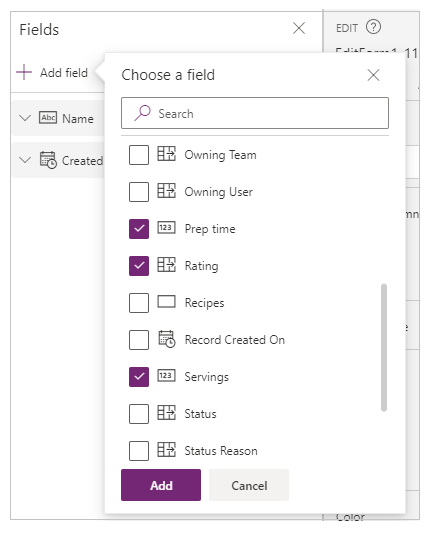431x533 pixels.
Task: Click the Cancel button
Action: (249, 485)
